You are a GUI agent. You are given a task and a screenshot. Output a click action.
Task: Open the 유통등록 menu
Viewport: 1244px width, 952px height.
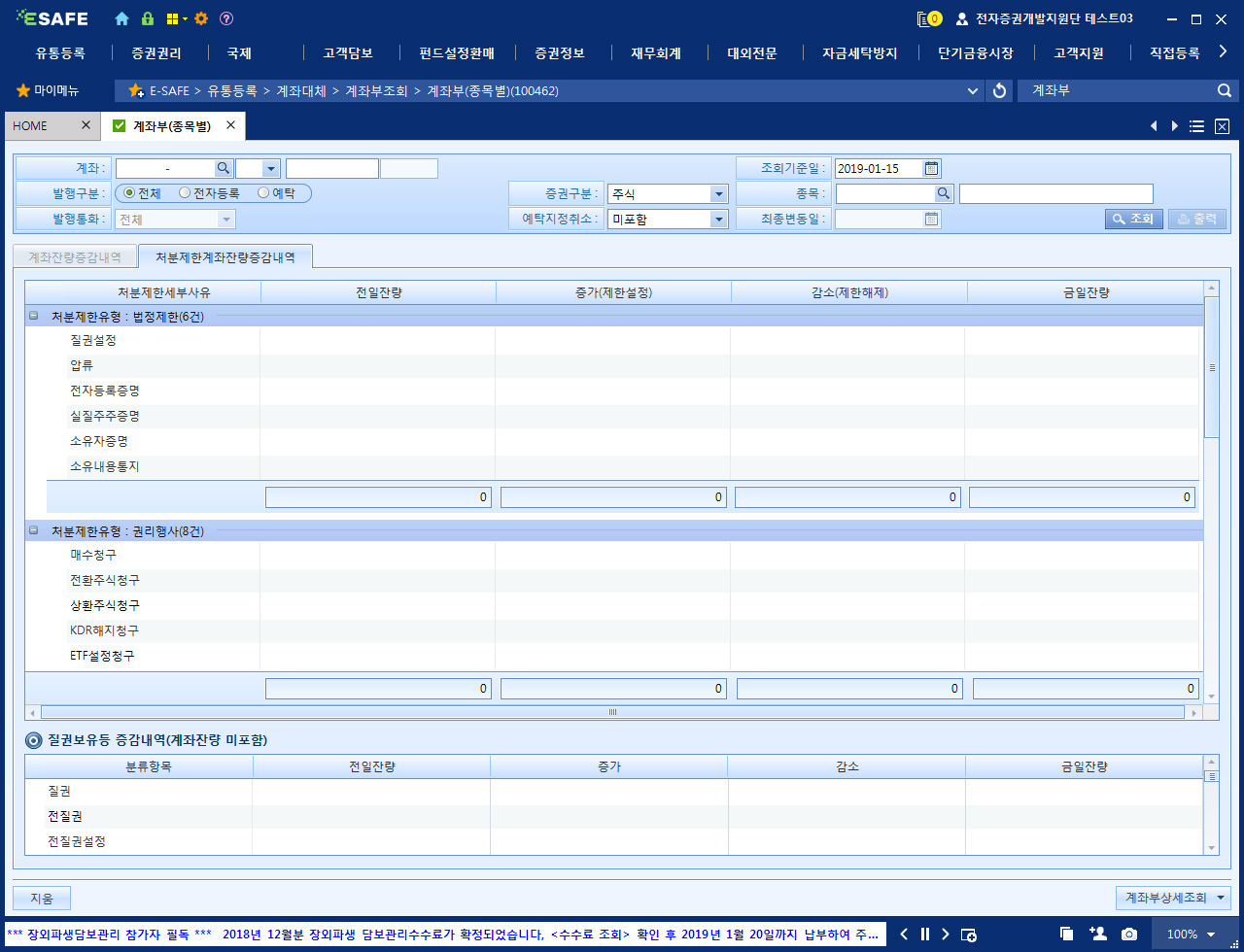point(60,53)
